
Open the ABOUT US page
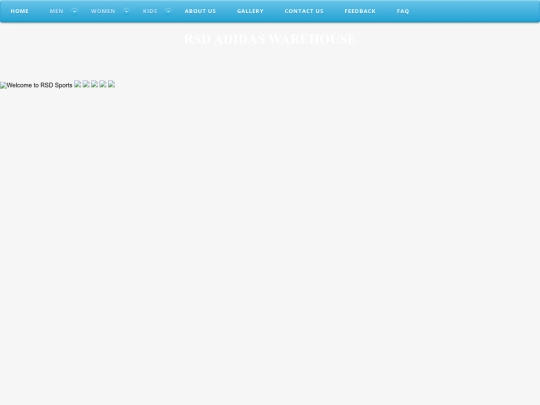pos(200,11)
